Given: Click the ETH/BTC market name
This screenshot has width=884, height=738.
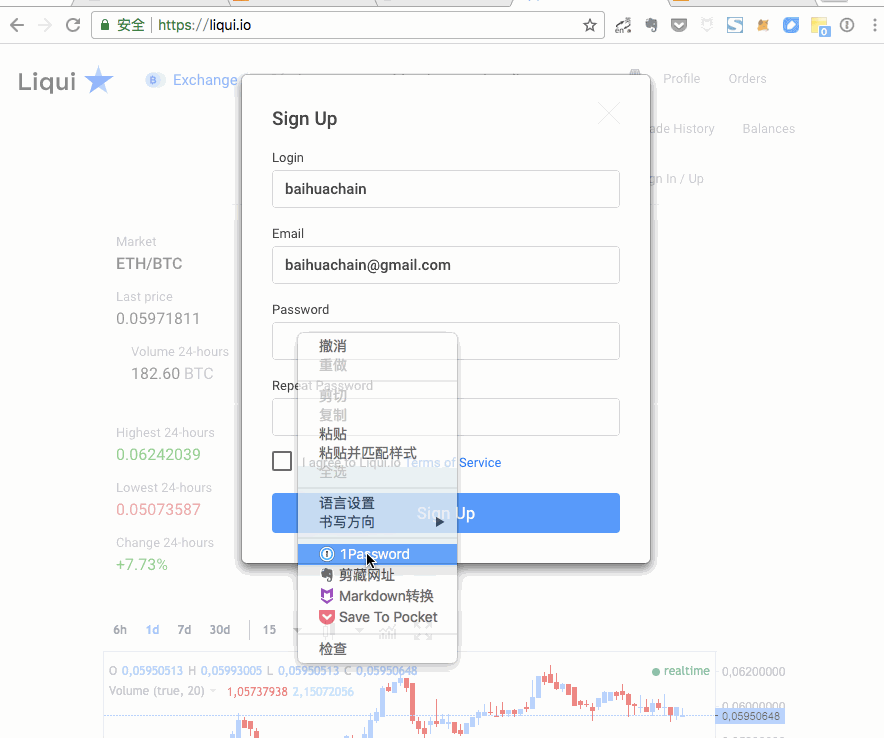Looking at the screenshot, I should pyautogui.click(x=149, y=264).
